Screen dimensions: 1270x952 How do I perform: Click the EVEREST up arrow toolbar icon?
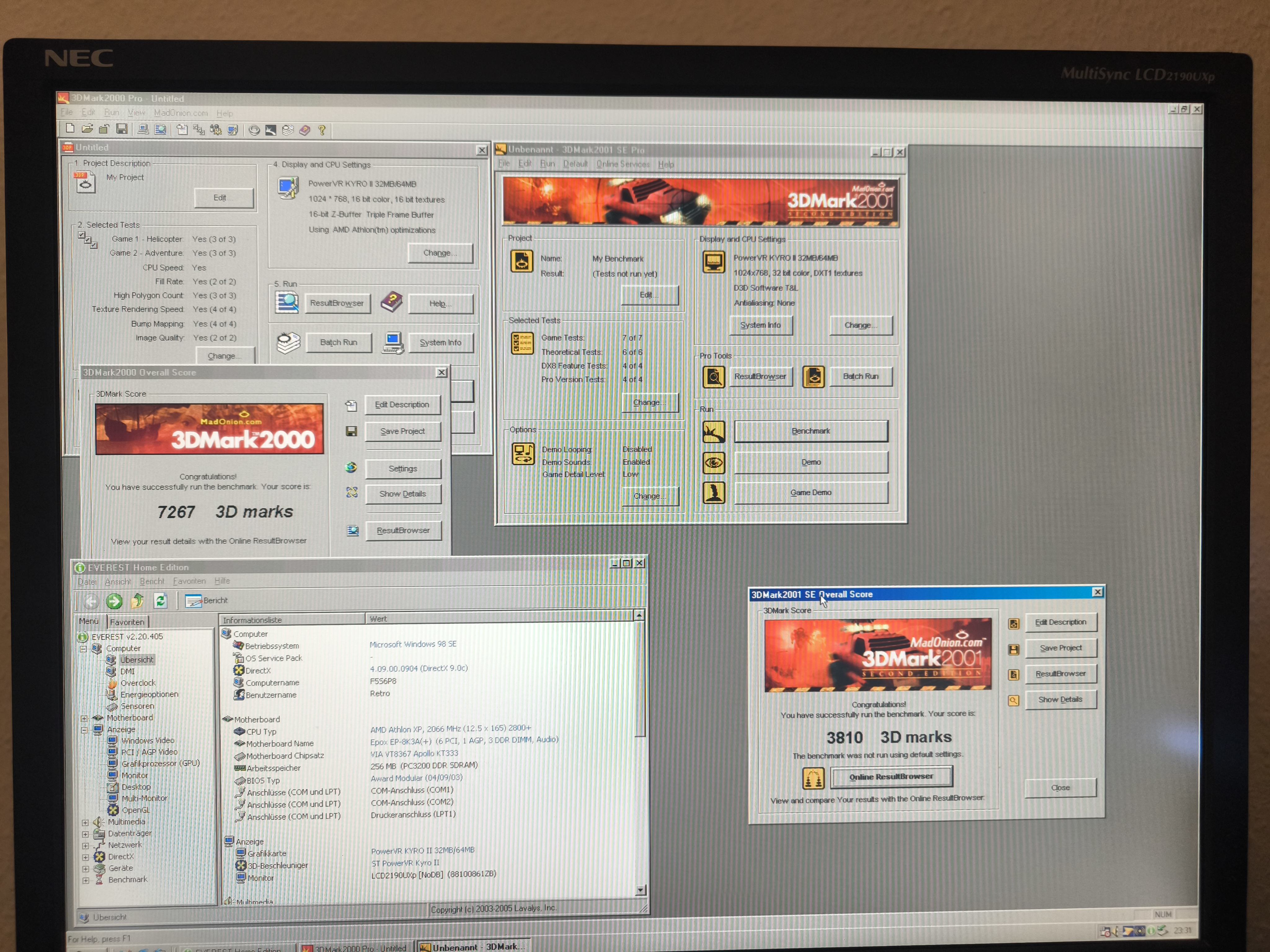click(137, 601)
